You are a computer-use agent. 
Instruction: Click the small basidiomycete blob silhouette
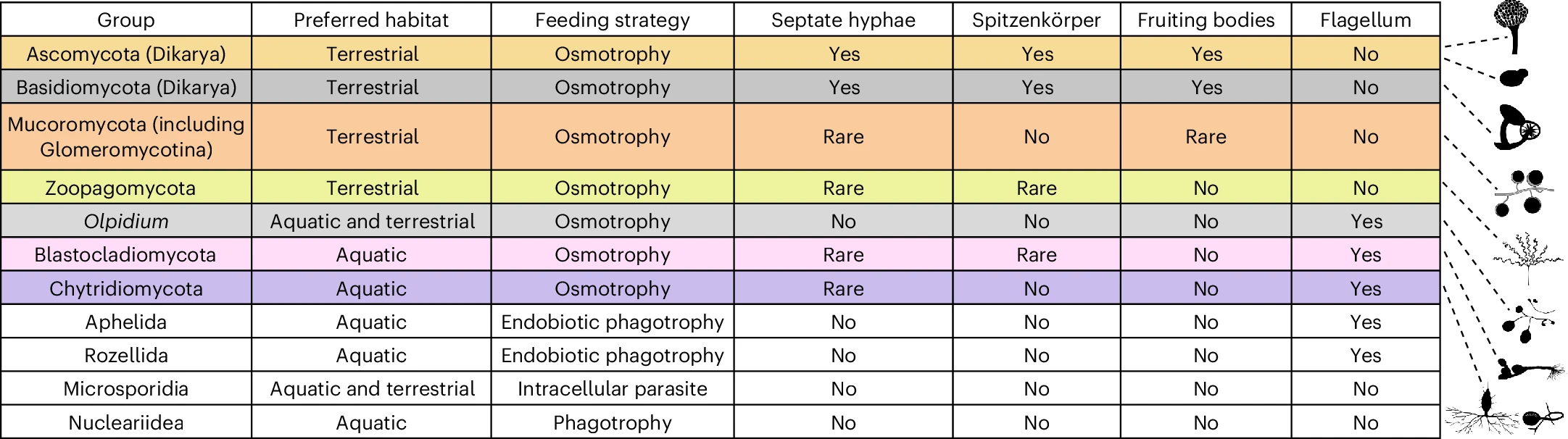click(x=1513, y=78)
